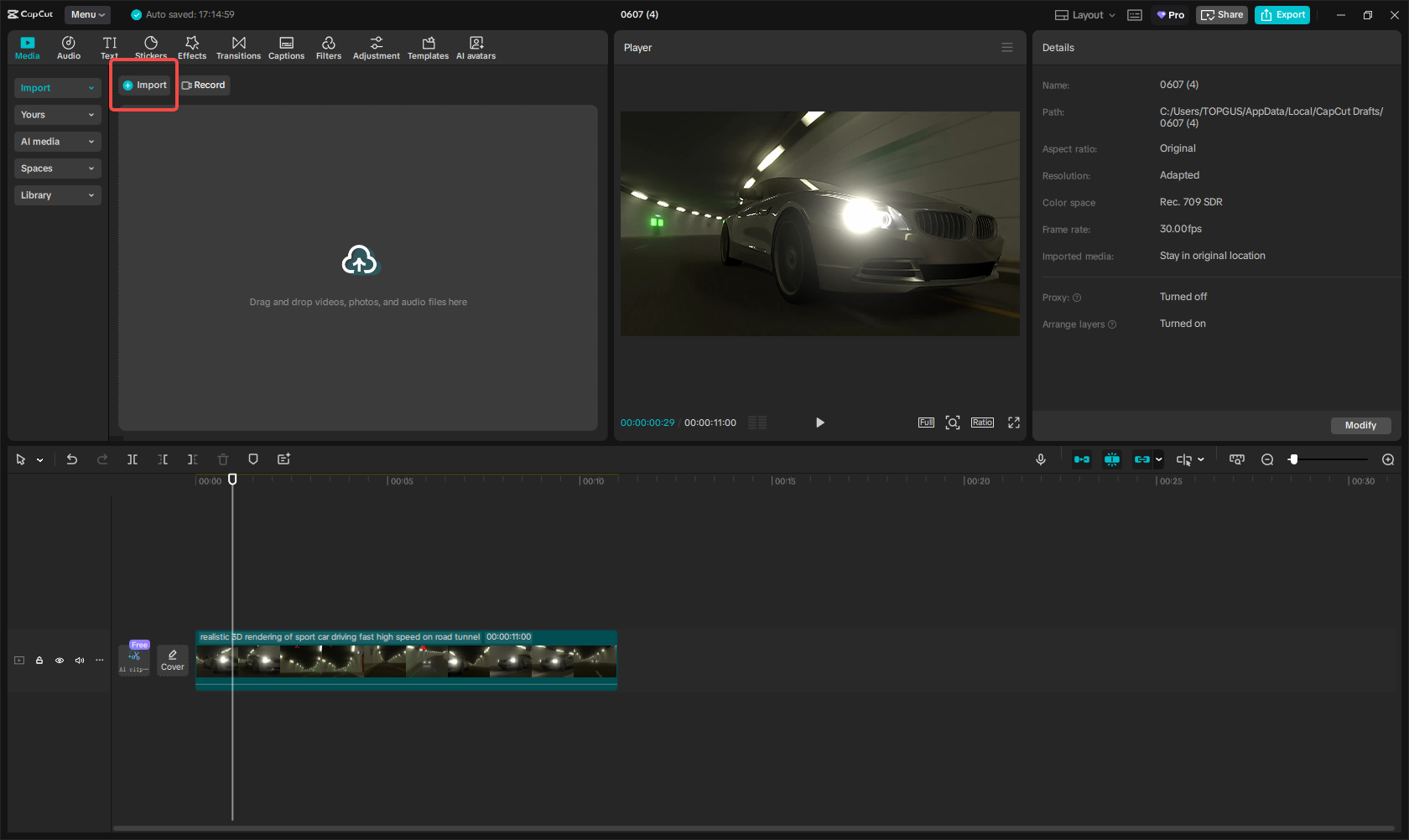Click the voiceover microphone icon
This screenshot has height=840, width=1409.
tap(1040, 459)
